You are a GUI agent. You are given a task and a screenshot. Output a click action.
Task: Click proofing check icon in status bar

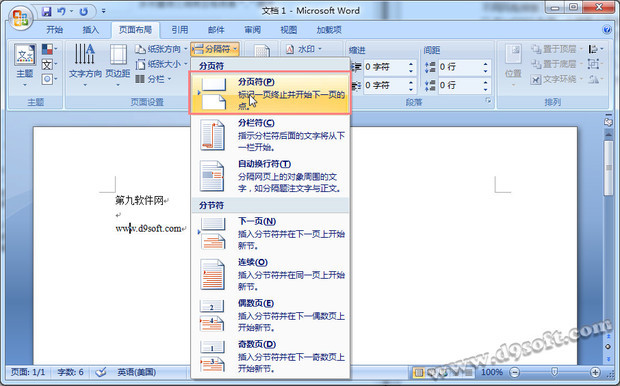(101, 372)
